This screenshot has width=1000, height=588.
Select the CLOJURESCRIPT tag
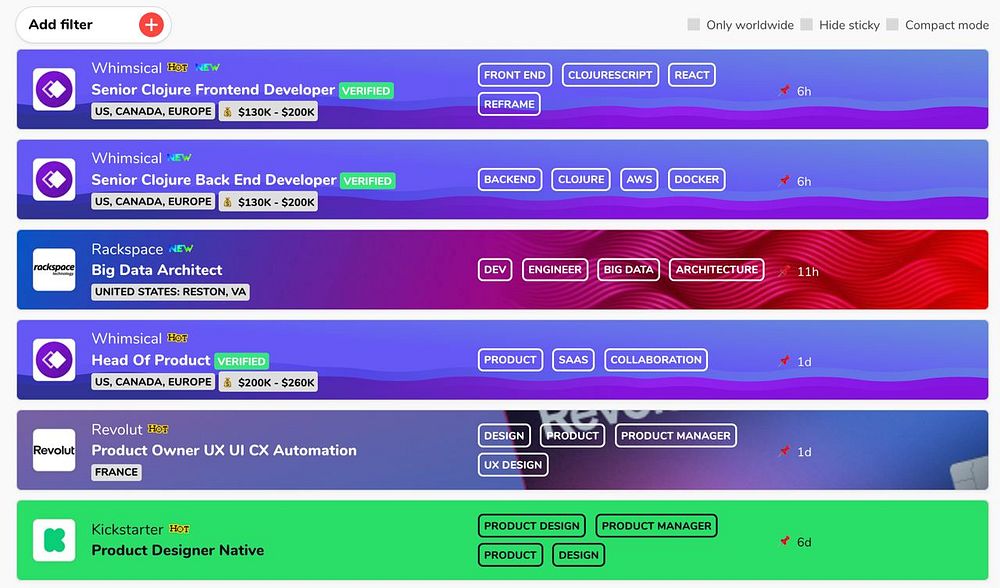(610, 75)
